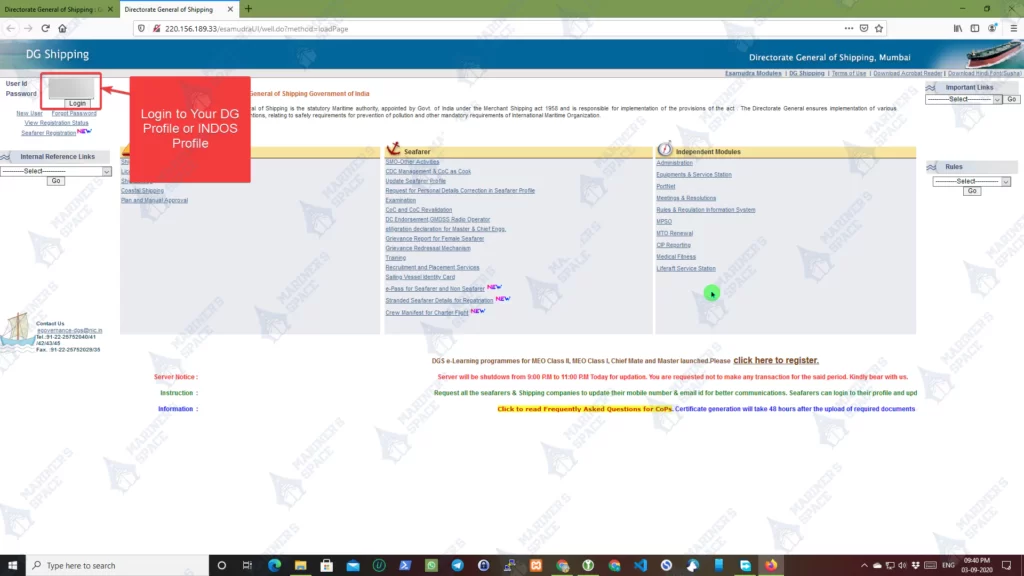Viewport: 1024px width, 576px height.
Task: Expand the Important Links dropdown
Action: [x=963, y=99]
